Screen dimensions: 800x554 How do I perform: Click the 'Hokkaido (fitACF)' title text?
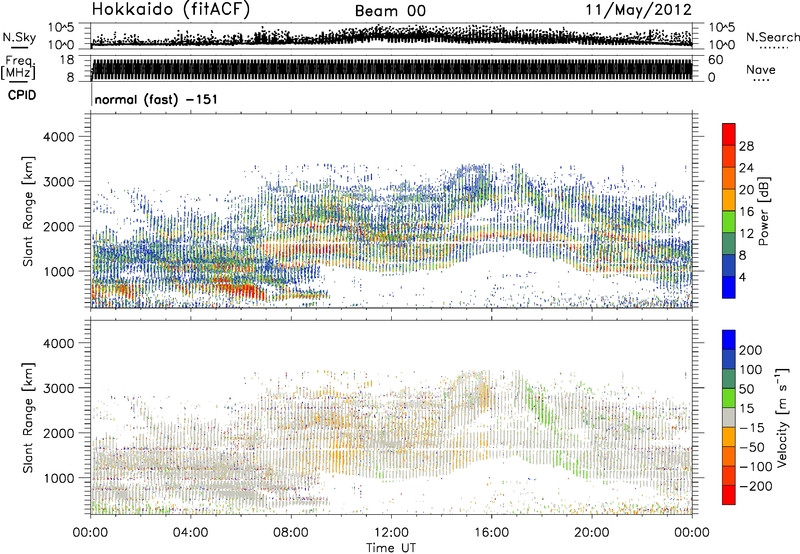pos(171,10)
